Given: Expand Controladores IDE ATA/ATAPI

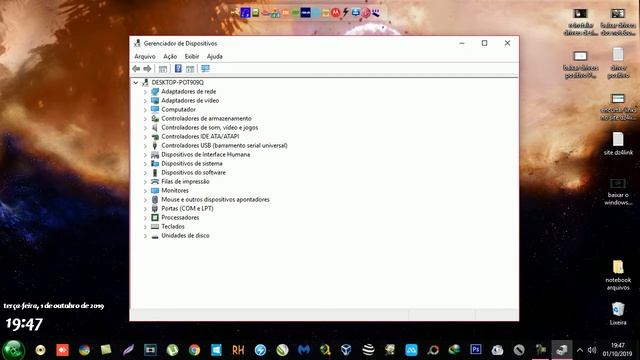Looking at the screenshot, I should pyautogui.click(x=145, y=137).
